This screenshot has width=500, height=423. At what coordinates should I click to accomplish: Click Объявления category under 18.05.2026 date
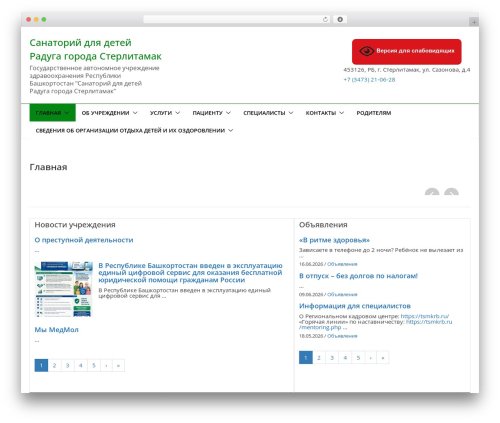pos(342,336)
